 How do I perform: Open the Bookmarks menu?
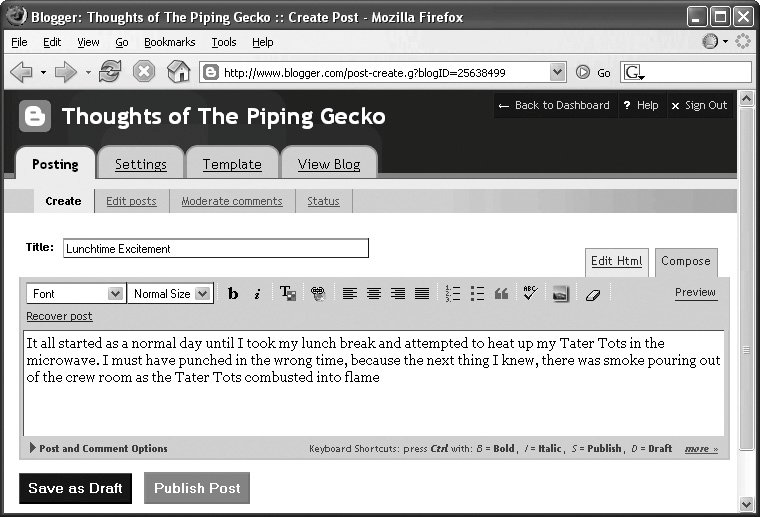click(169, 42)
